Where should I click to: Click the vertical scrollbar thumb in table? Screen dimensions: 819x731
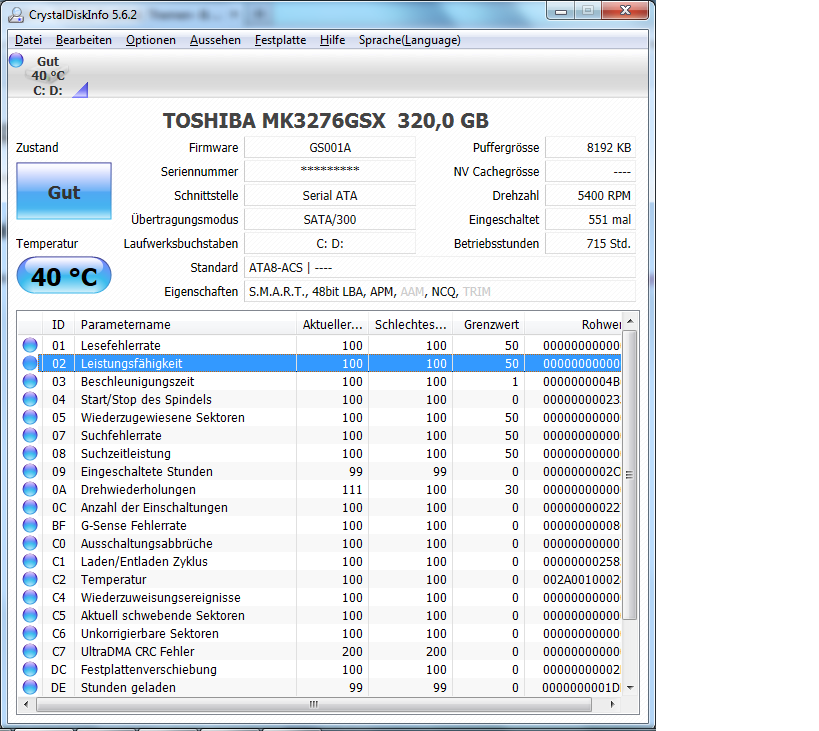click(x=630, y=475)
